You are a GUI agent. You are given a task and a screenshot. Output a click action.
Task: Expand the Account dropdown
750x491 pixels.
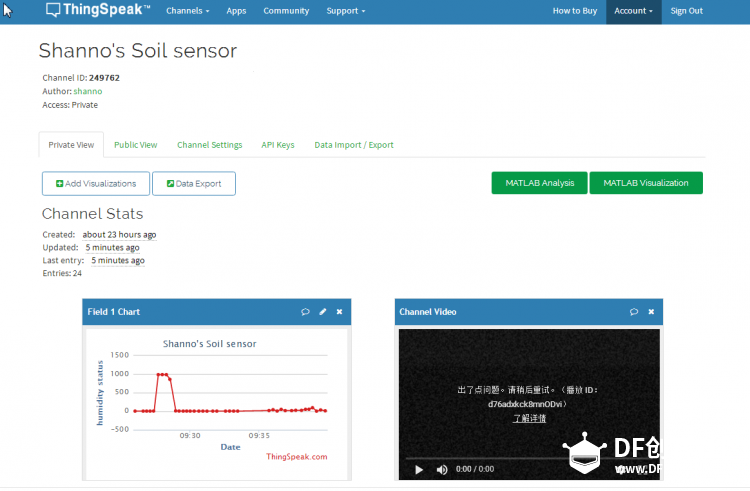point(633,11)
